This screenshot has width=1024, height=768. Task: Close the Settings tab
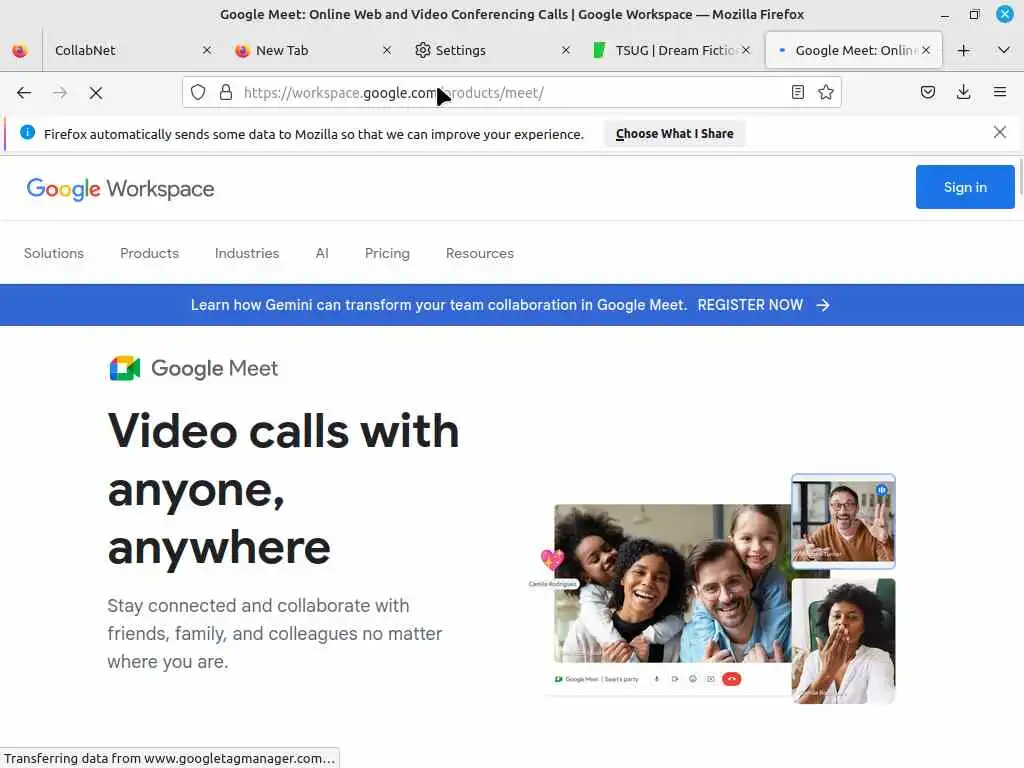click(x=566, y=50)
